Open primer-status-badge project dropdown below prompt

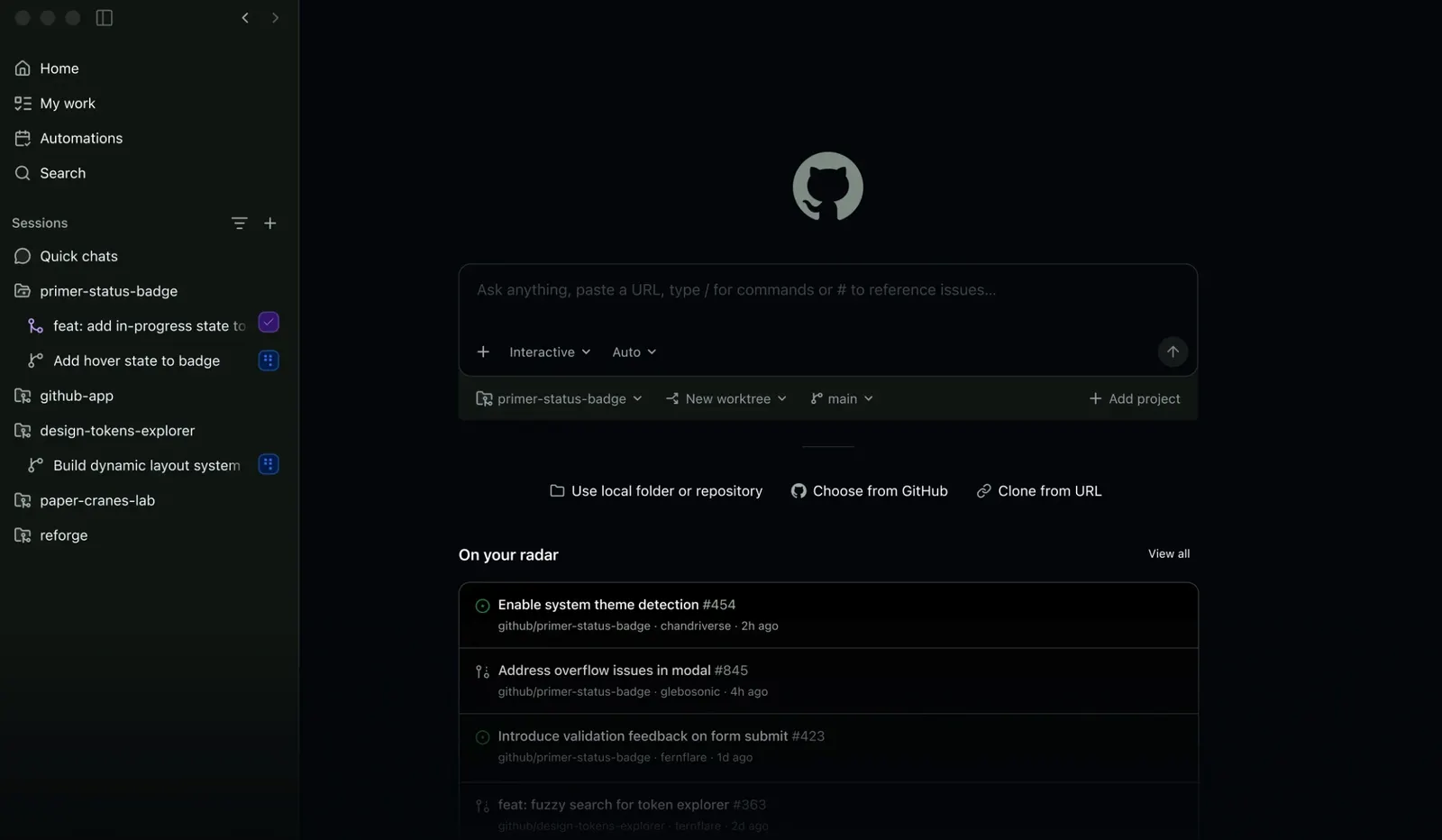pyautogui.click(x=559, y=398)
